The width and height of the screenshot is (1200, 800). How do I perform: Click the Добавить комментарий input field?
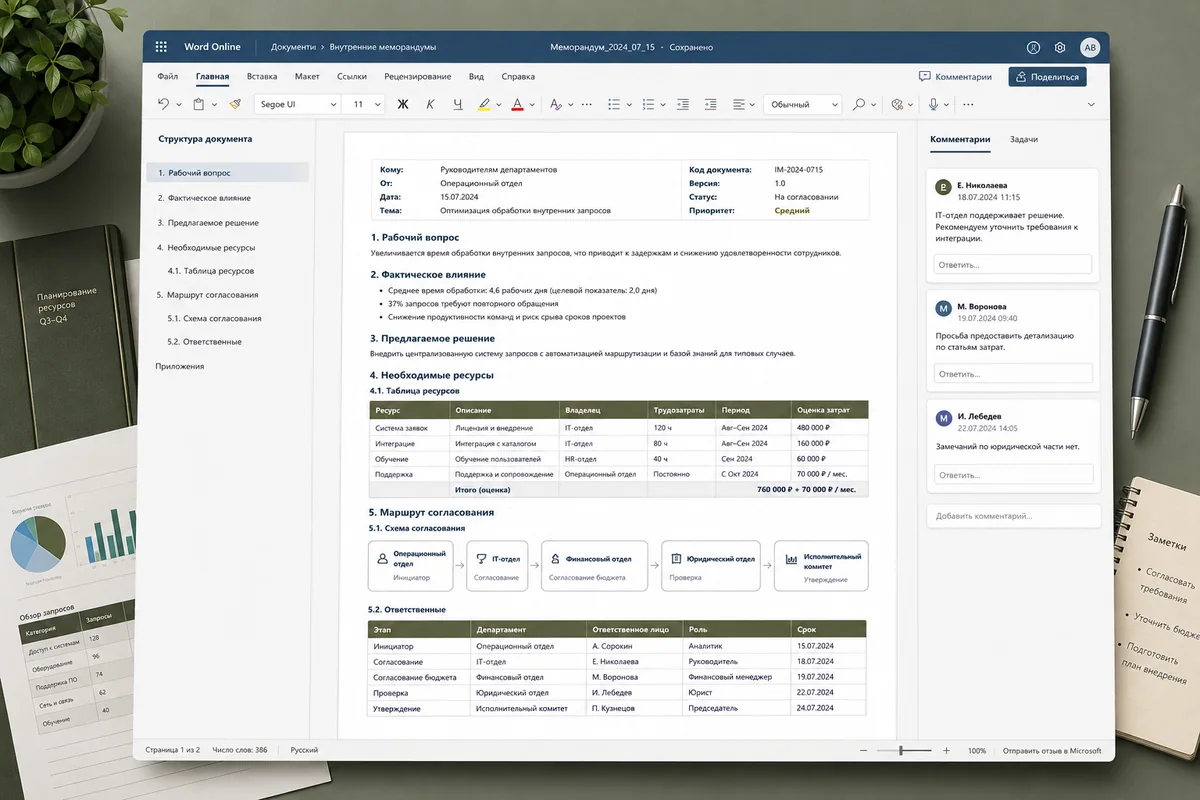[x=1013, y=516]
